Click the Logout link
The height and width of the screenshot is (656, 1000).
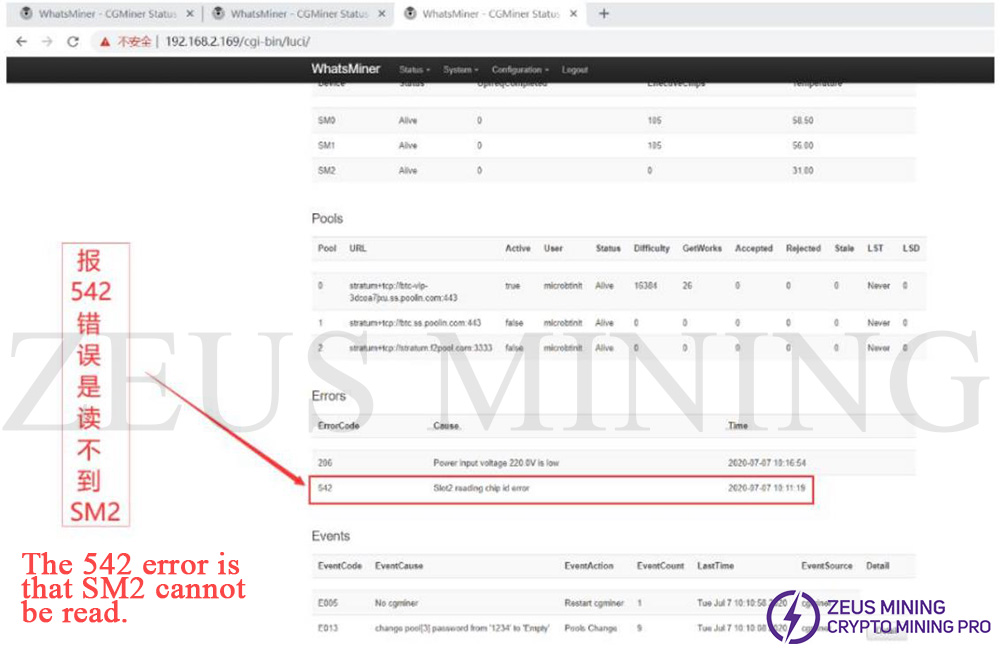(x=575, y=70)
